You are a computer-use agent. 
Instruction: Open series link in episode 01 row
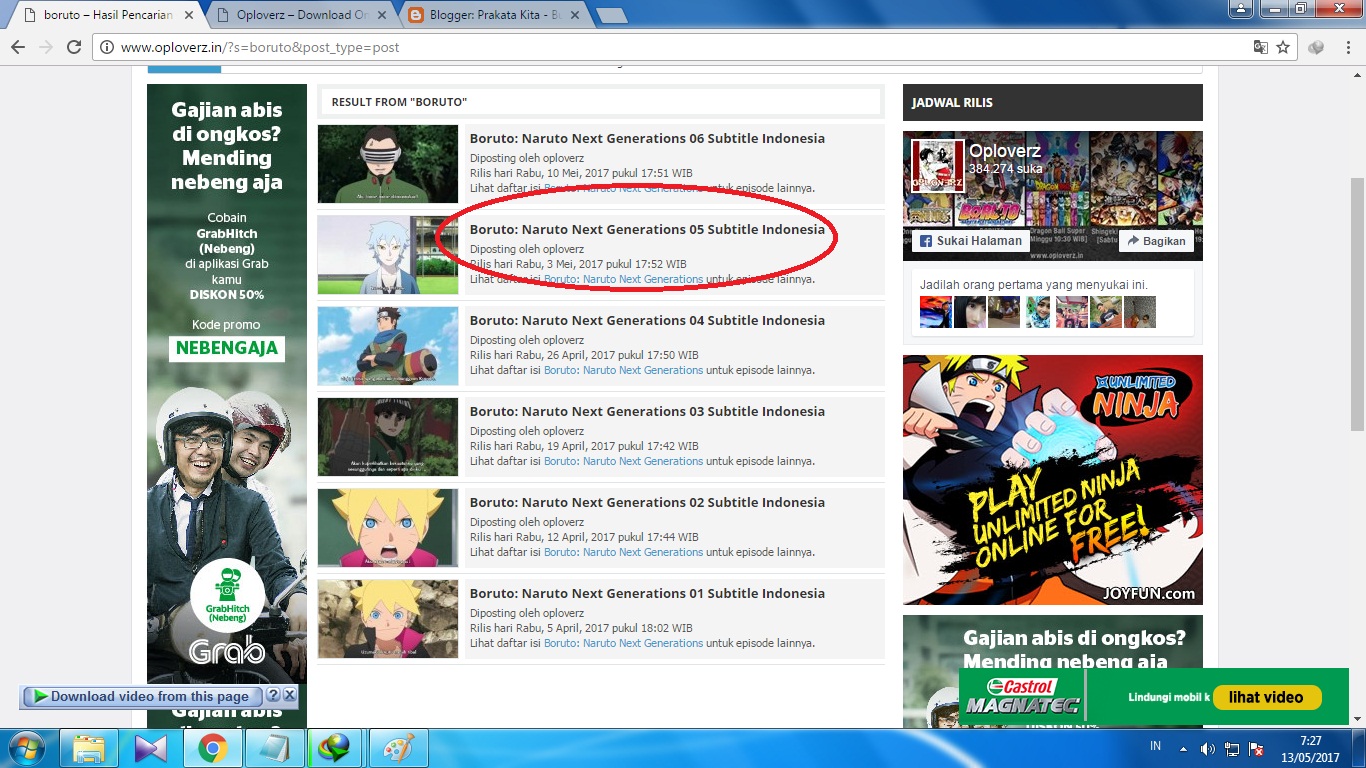(x=623, y=643)
